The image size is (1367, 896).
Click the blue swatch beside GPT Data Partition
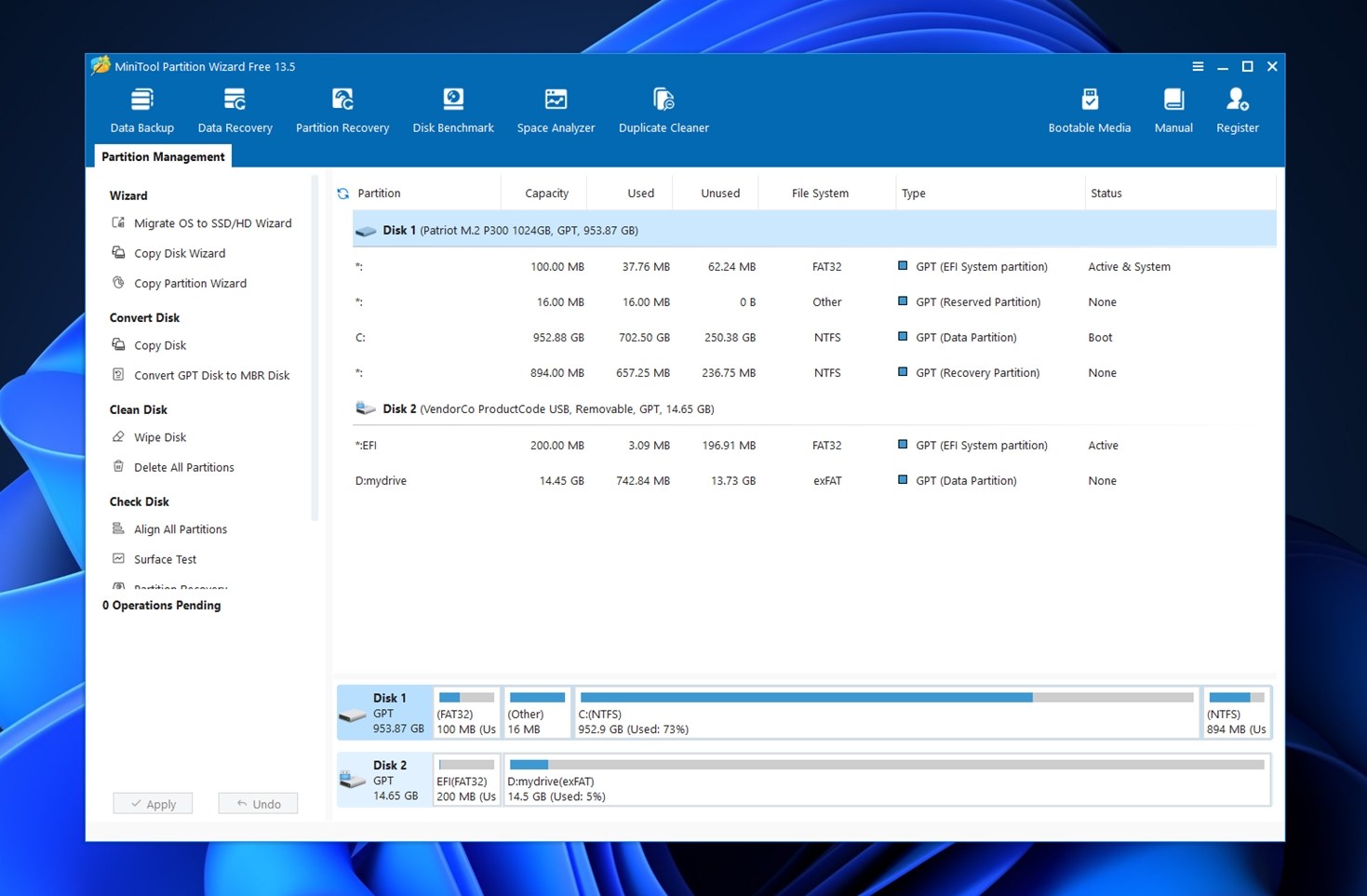point(903,337)
